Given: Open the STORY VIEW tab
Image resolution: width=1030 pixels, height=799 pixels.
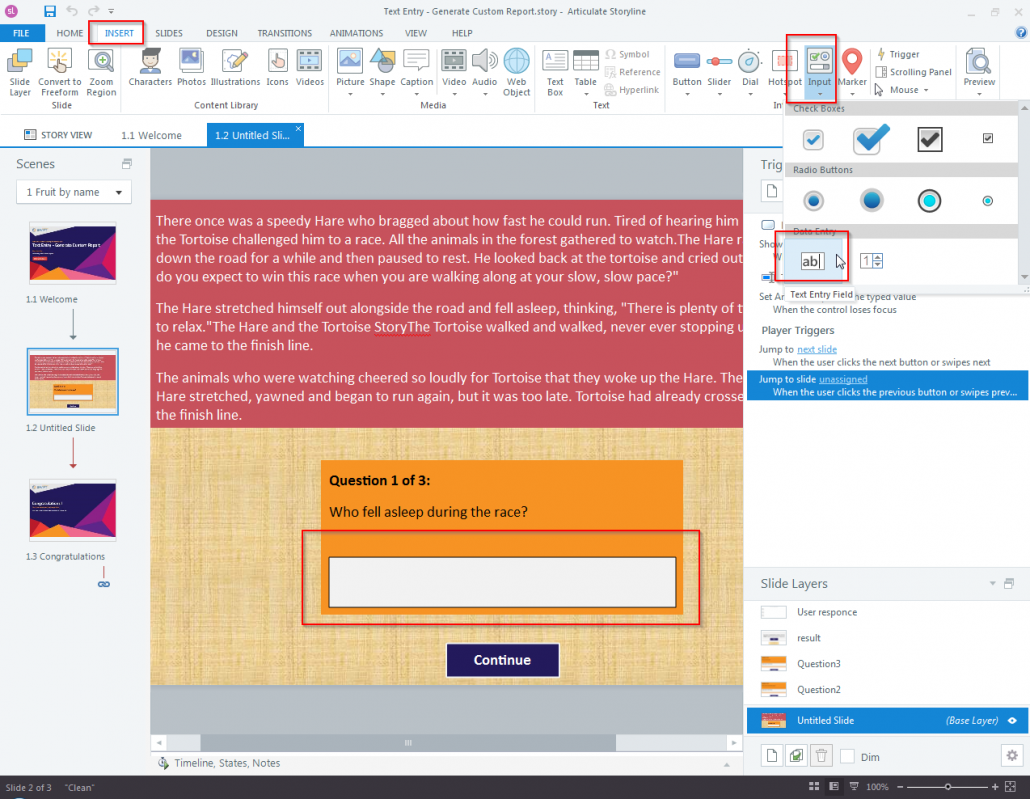Looking at the screenshot, I should tap(58, 135).
